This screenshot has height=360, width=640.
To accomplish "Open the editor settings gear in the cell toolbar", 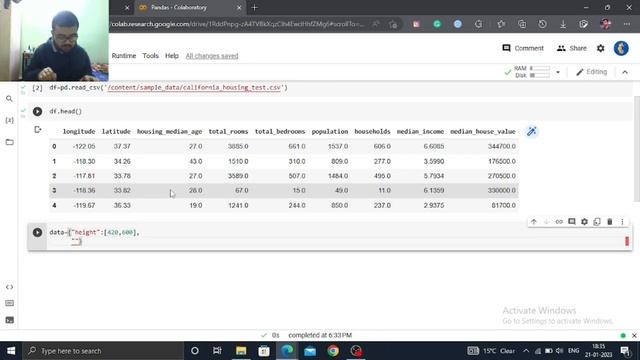I will coord(584,222).
